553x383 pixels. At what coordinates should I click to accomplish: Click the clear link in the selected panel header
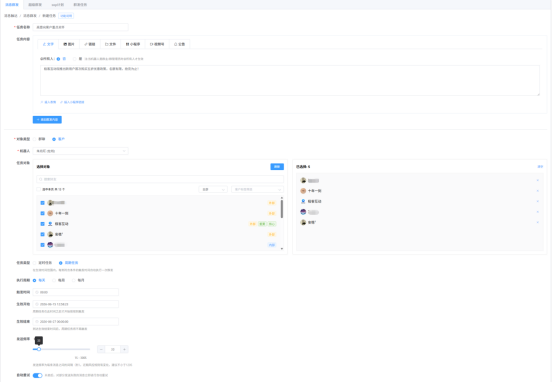540,167
